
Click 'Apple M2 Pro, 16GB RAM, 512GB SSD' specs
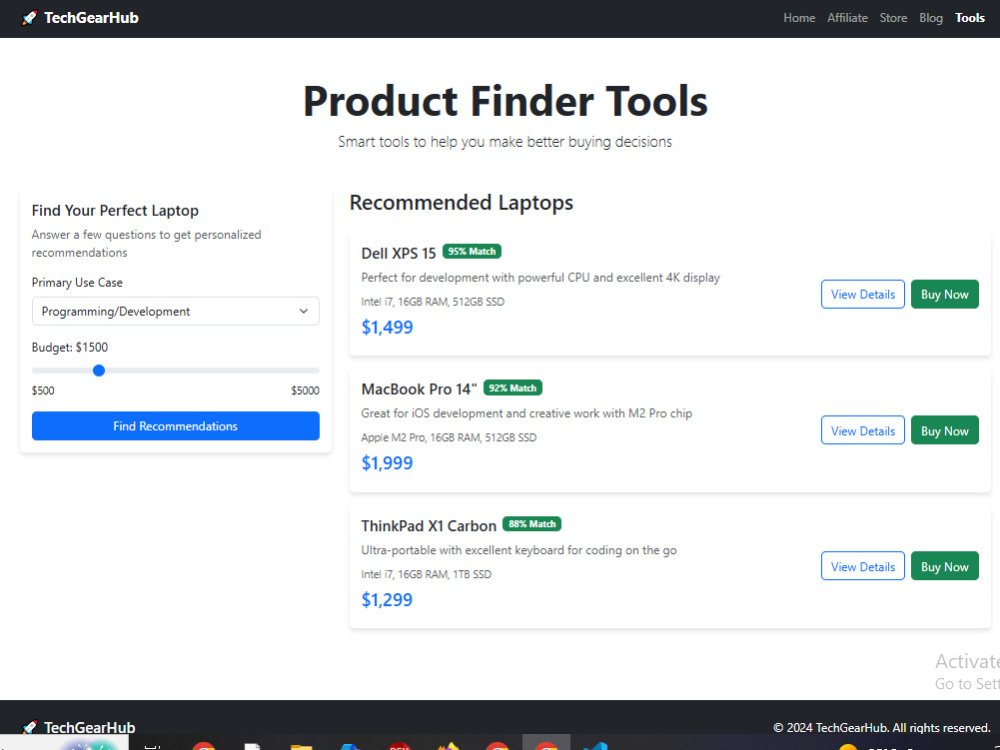point(449,438)
